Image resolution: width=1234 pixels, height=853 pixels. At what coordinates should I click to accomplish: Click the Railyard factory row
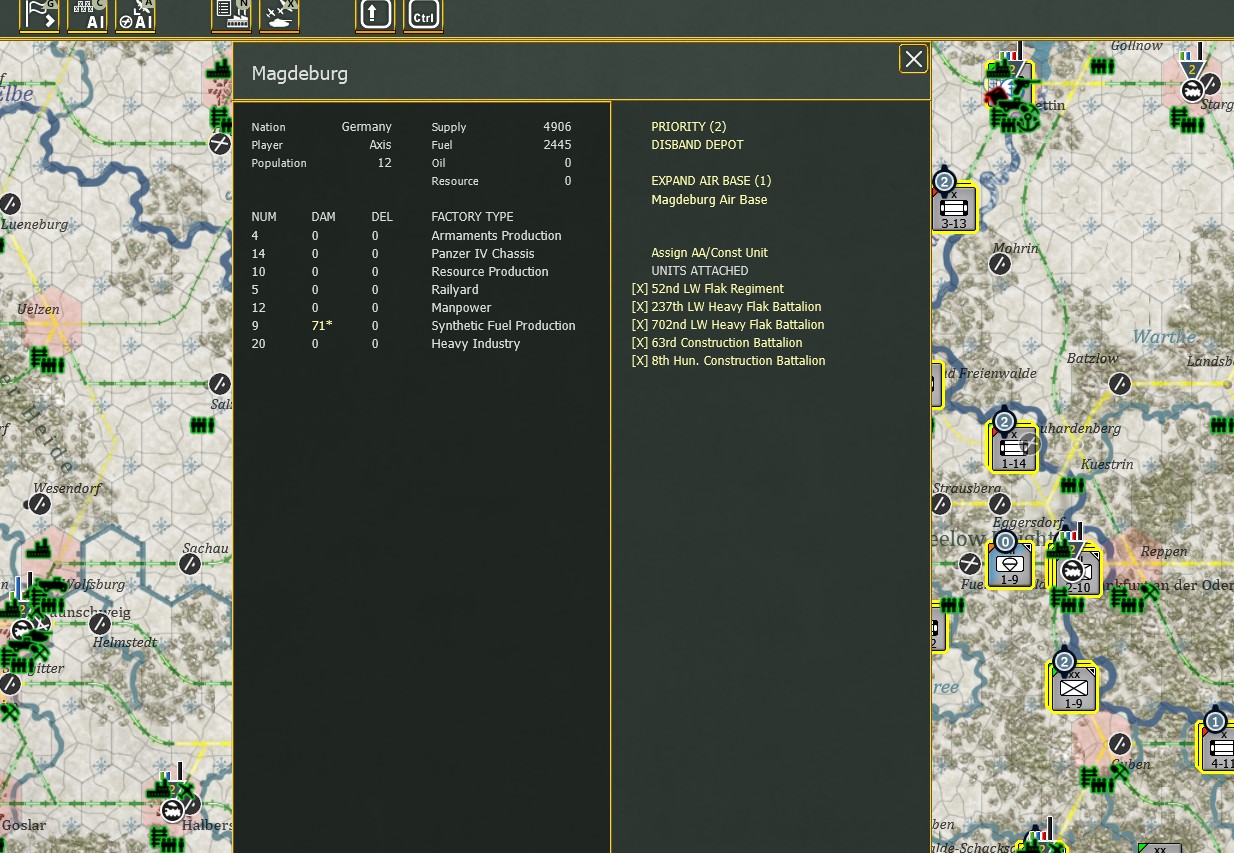pyautogui.click(x=365, y=290)
